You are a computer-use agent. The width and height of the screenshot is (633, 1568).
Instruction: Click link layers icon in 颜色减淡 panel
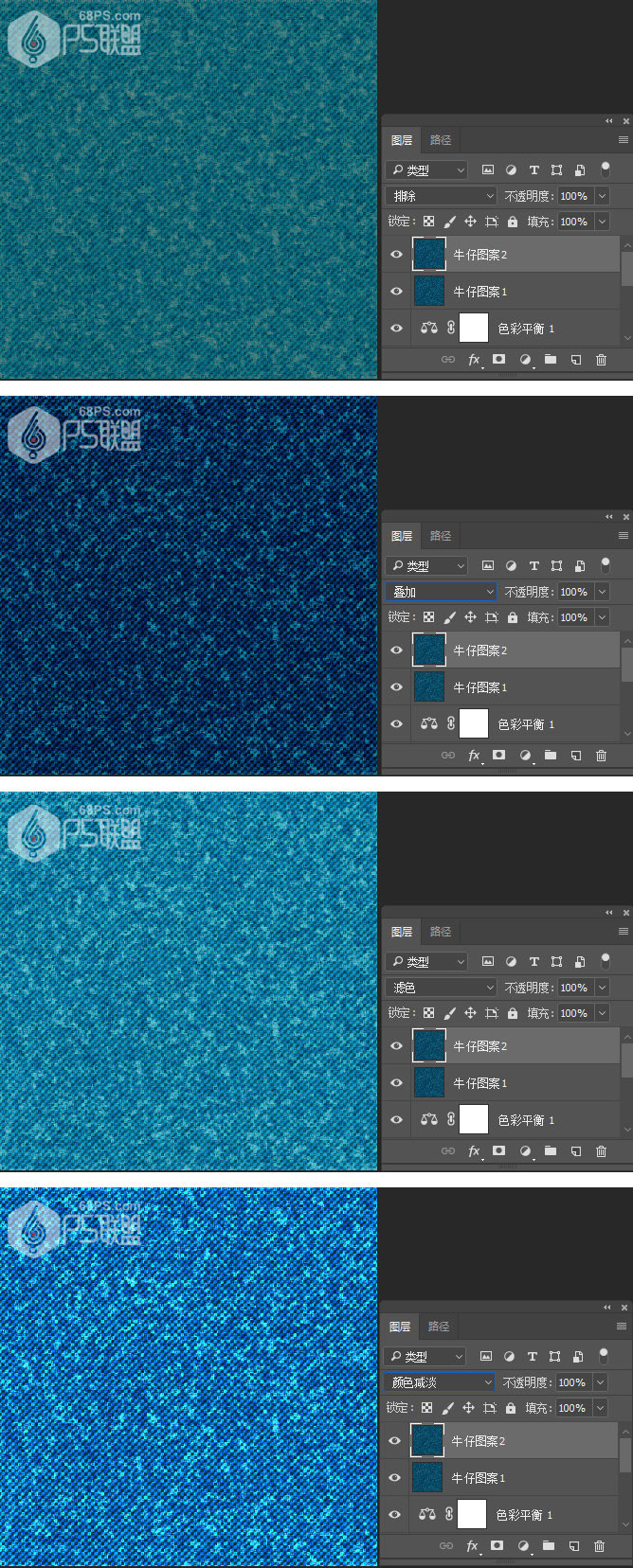(x=446, y=1546)
